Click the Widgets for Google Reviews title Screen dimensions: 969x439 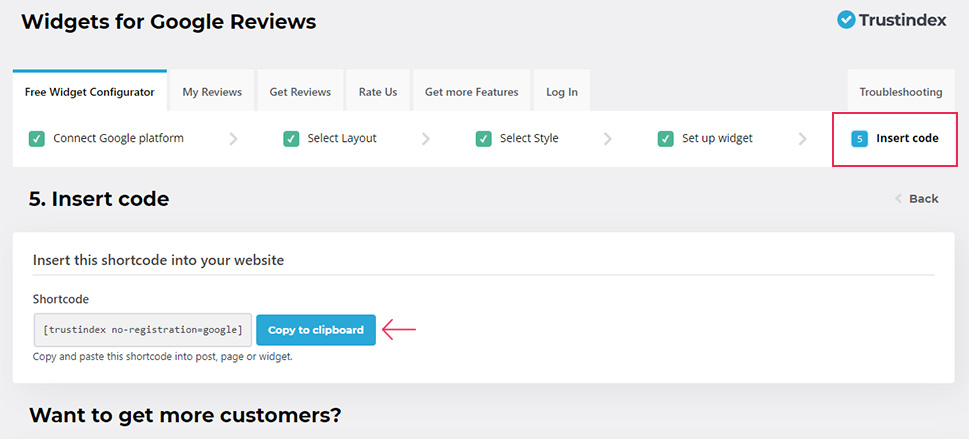coord(169,22)
